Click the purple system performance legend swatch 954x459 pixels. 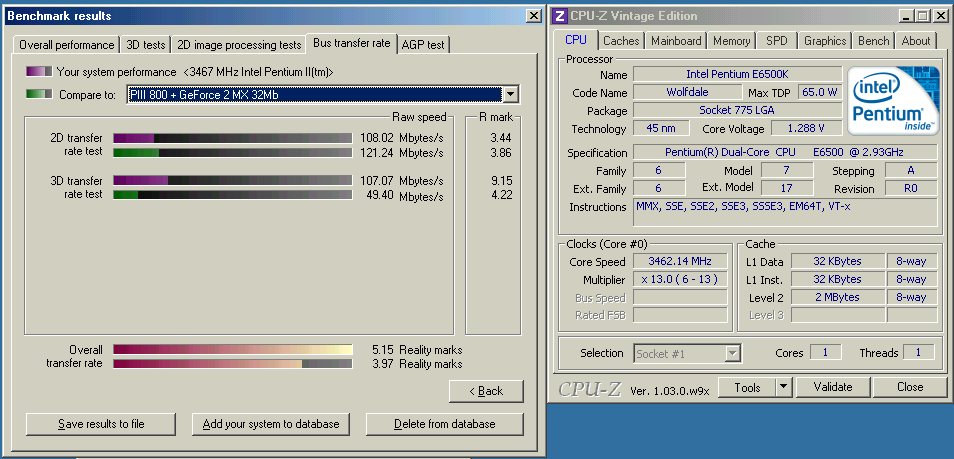click(x=39, y=72)
